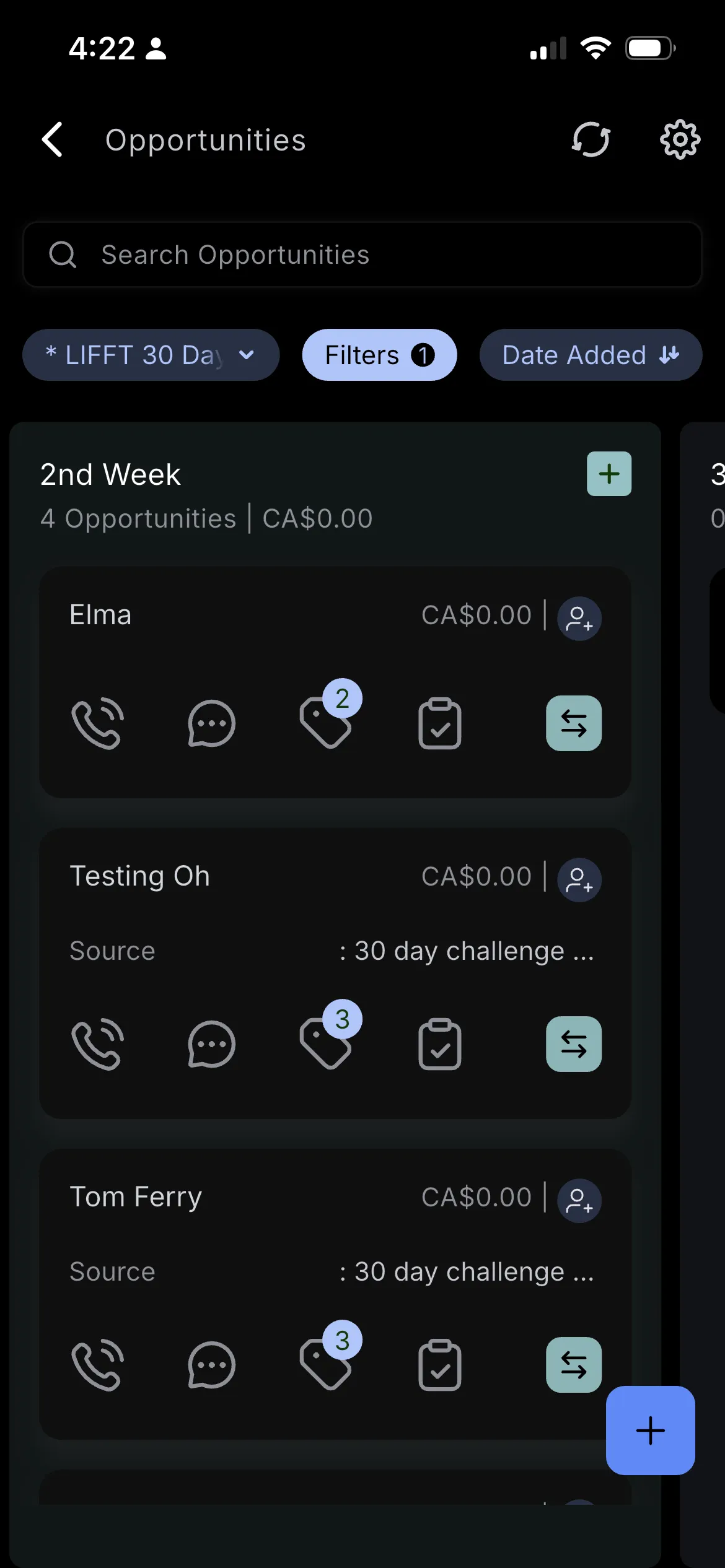This screenshot has height=1568, width=725.
Task: Open the Filters panel
Action: pyautogui.click(x=379, y=355)
